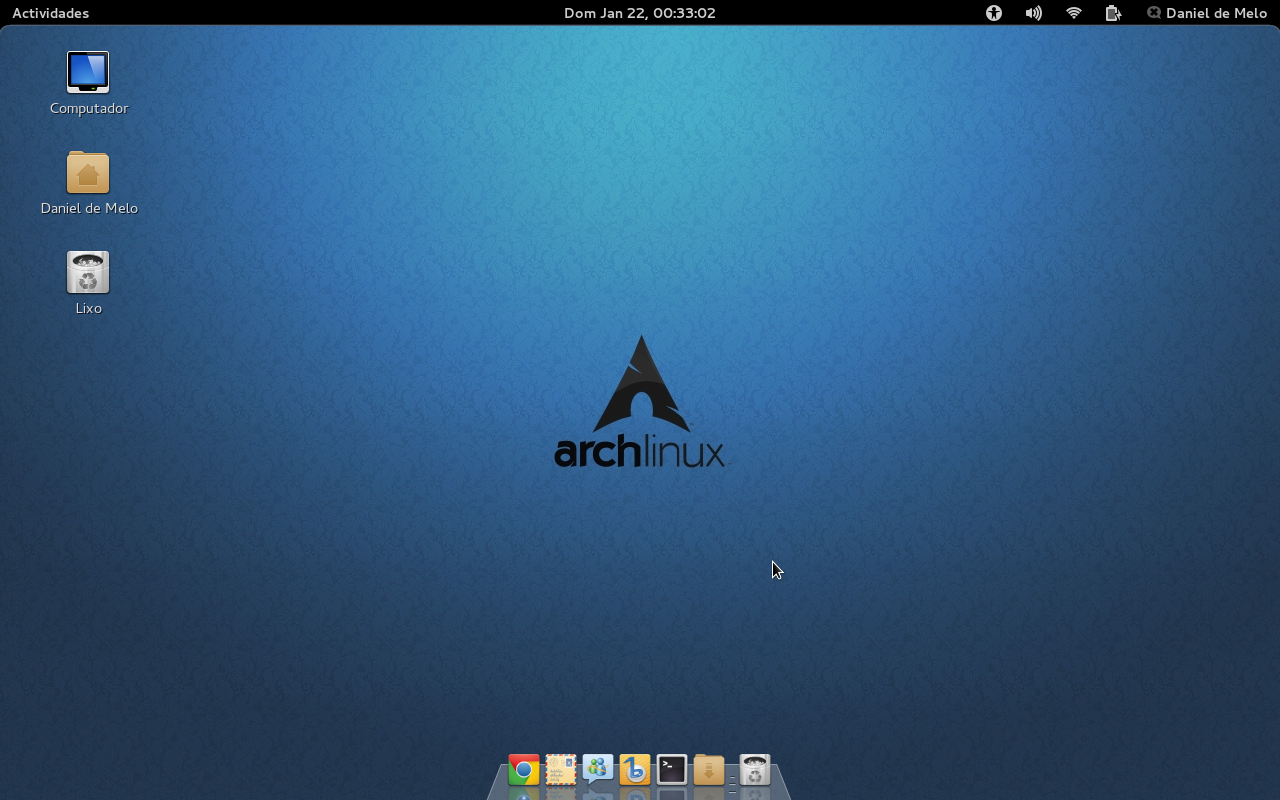
Task: Open the Daniel de Melo user menu
Action: [1215, 13]
